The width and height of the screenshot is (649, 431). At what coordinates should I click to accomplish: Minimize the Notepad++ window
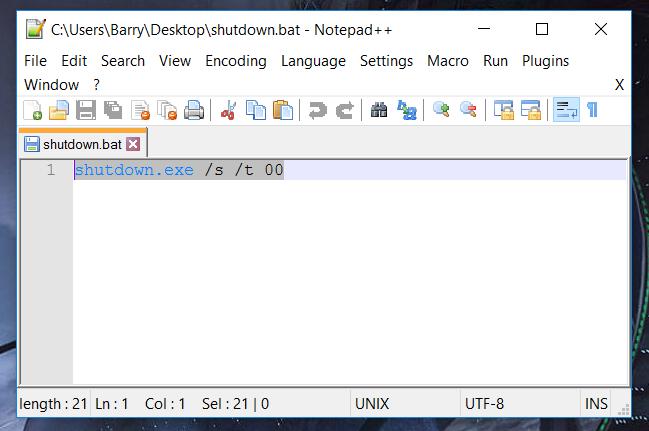[484, 29]
